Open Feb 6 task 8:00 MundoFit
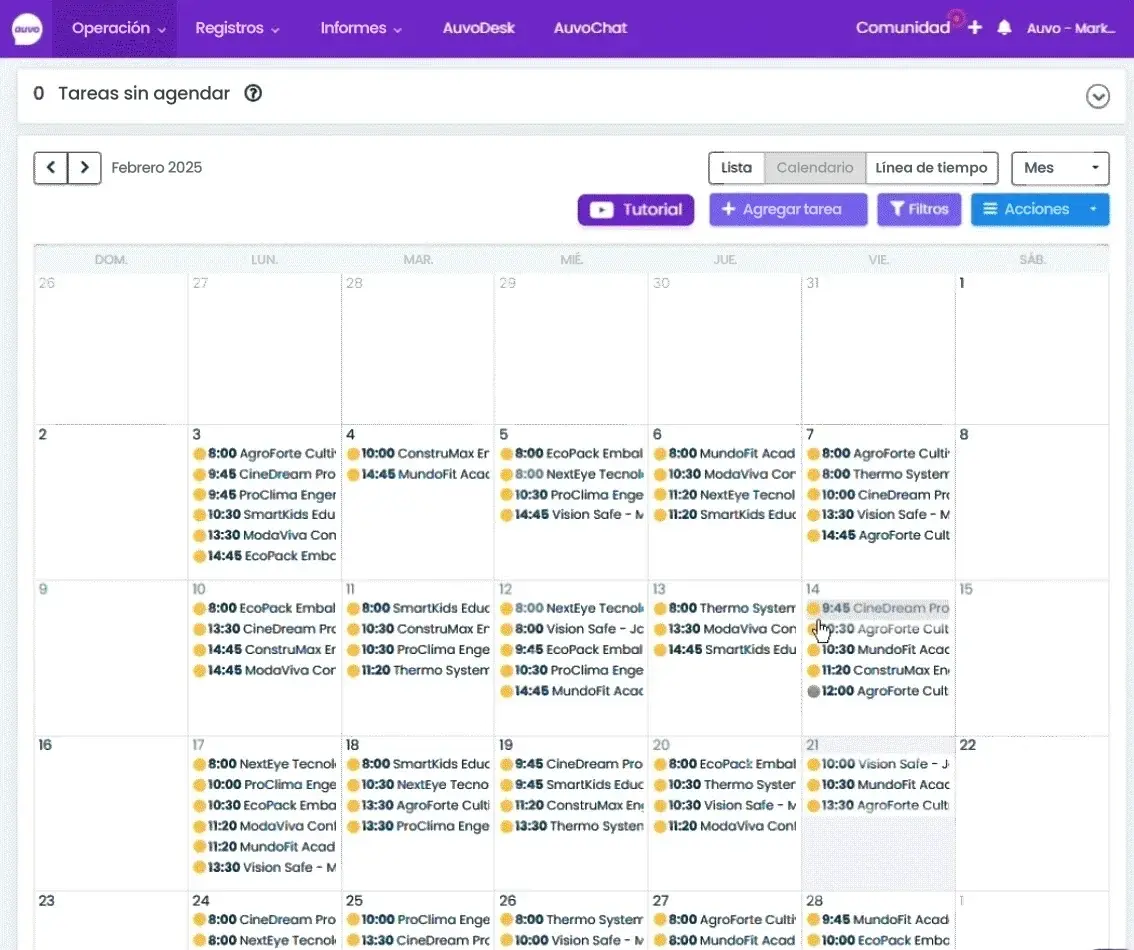1134x950 pixels. [x=725, y=454]
